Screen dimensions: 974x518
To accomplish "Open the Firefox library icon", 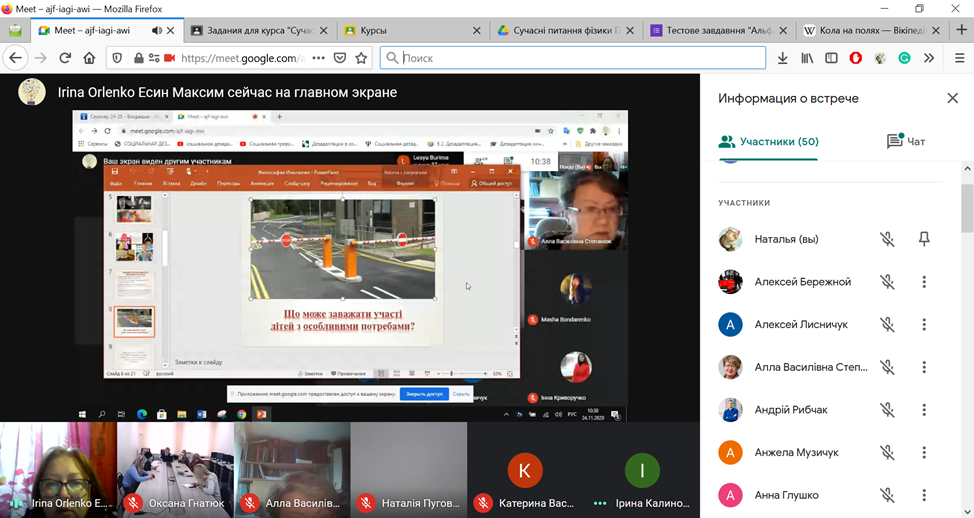I will tap(807, 58).
